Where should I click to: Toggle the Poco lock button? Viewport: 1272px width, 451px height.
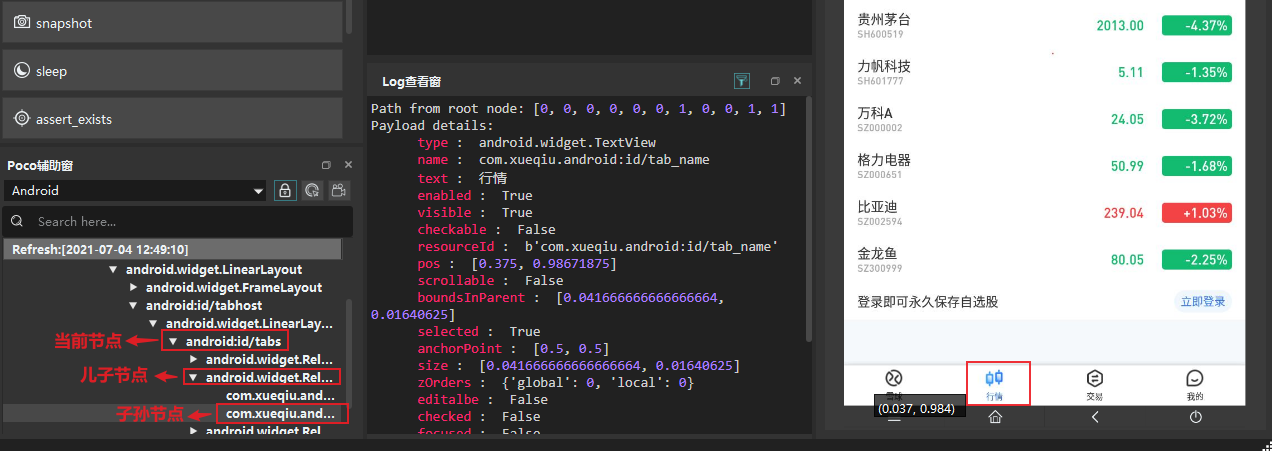pyautogui.click(x=285, y=190)
